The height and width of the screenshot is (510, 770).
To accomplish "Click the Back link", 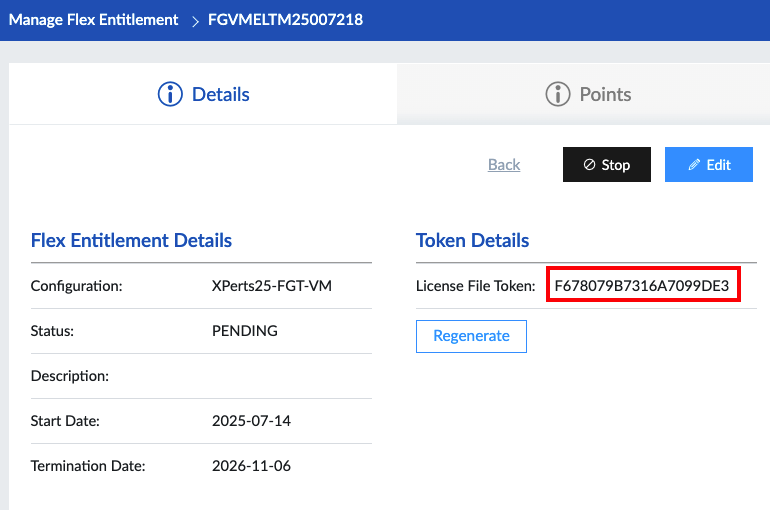I will tap(504, 164).
